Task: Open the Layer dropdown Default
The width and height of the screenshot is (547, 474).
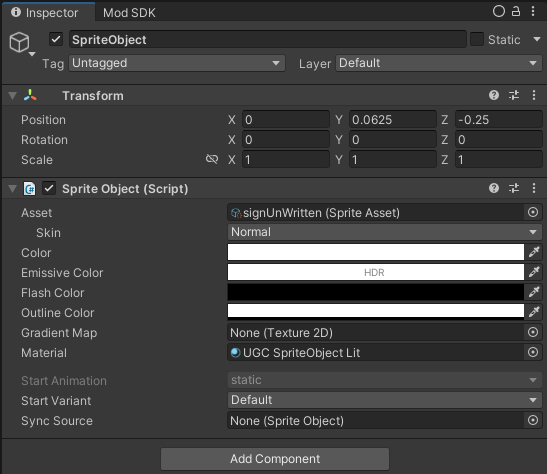Action: point(439,63)
